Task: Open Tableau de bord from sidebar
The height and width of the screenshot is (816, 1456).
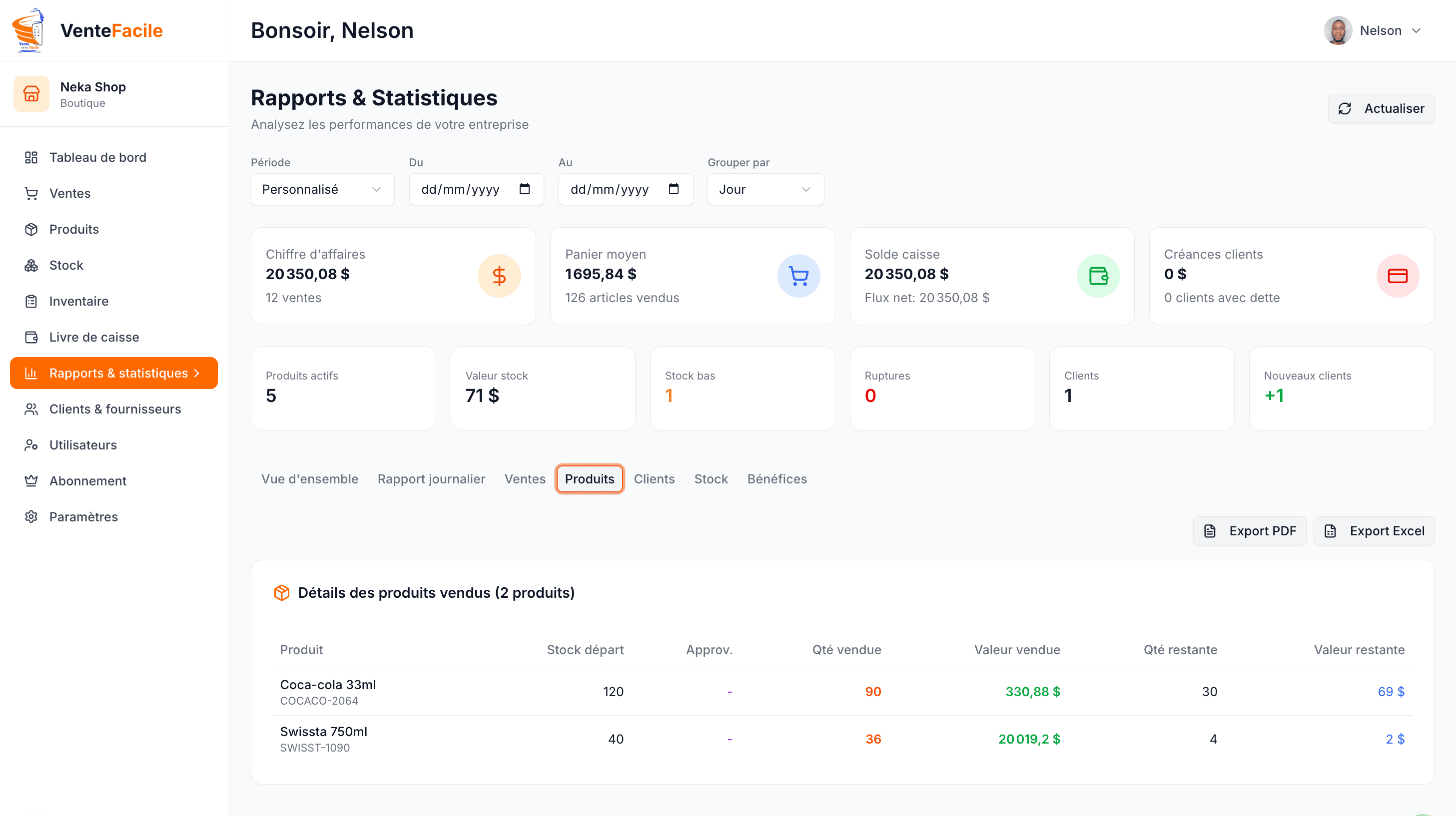Action: pyautogui.click(x=97, y=157)
